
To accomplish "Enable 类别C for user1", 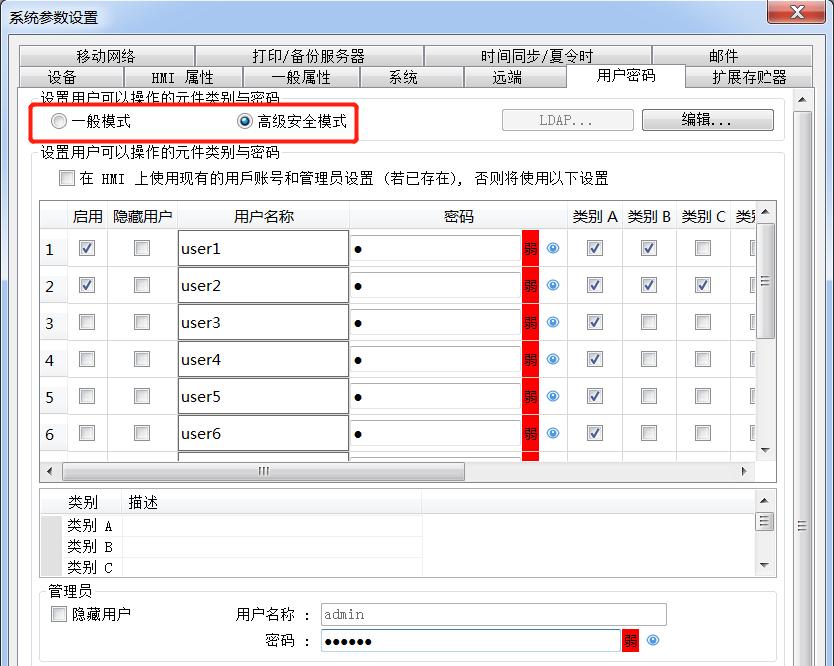I will (702, 248).
